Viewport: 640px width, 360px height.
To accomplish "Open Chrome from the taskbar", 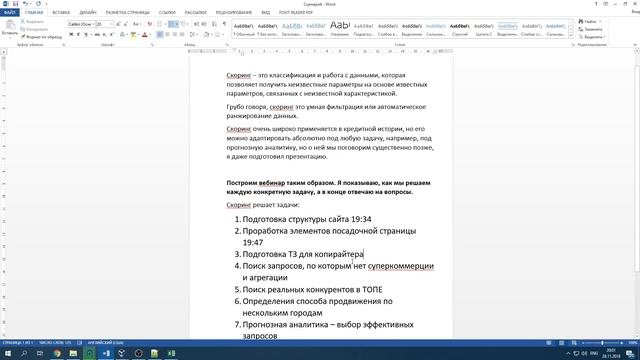I will click(57, 353).
